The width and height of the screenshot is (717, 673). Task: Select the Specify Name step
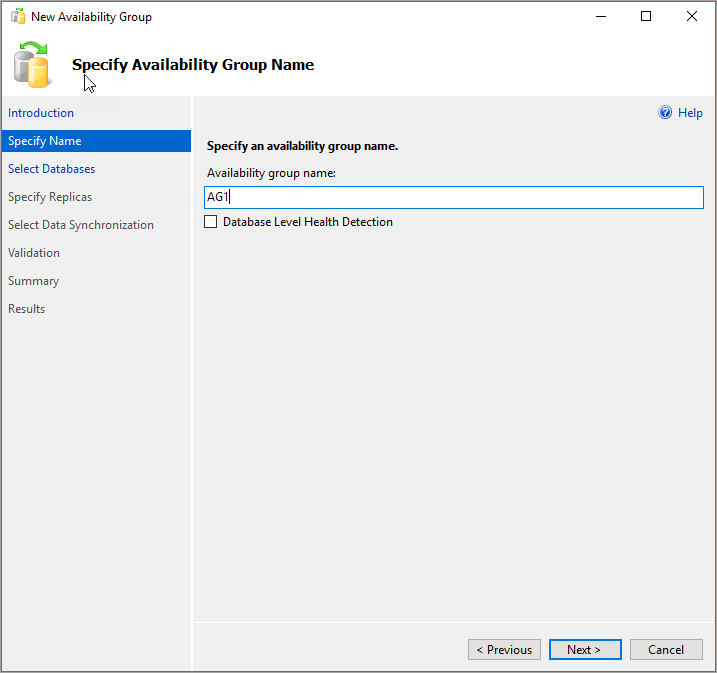coord(96,141)
